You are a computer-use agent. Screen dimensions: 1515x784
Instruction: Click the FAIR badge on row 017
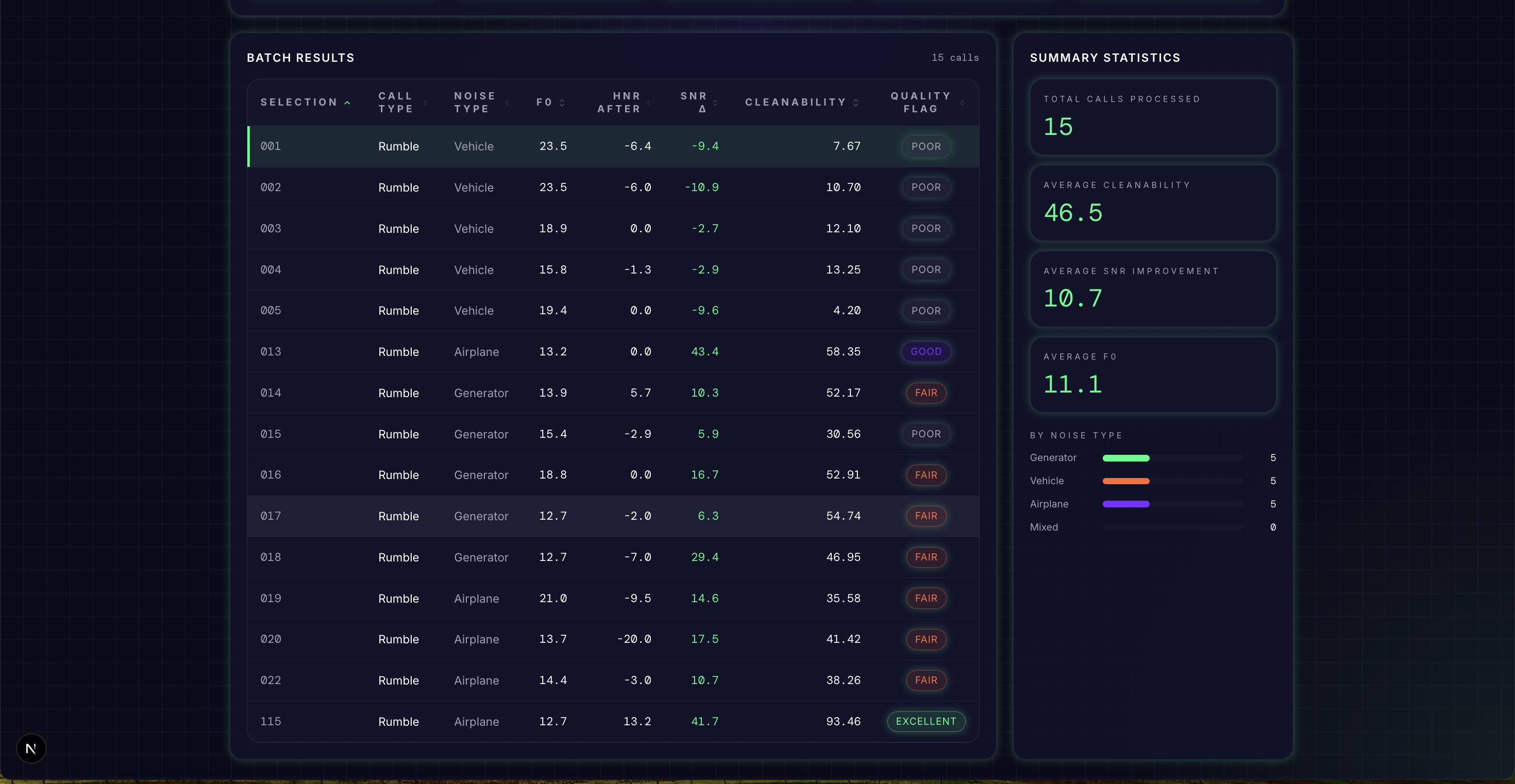(925, 516)
